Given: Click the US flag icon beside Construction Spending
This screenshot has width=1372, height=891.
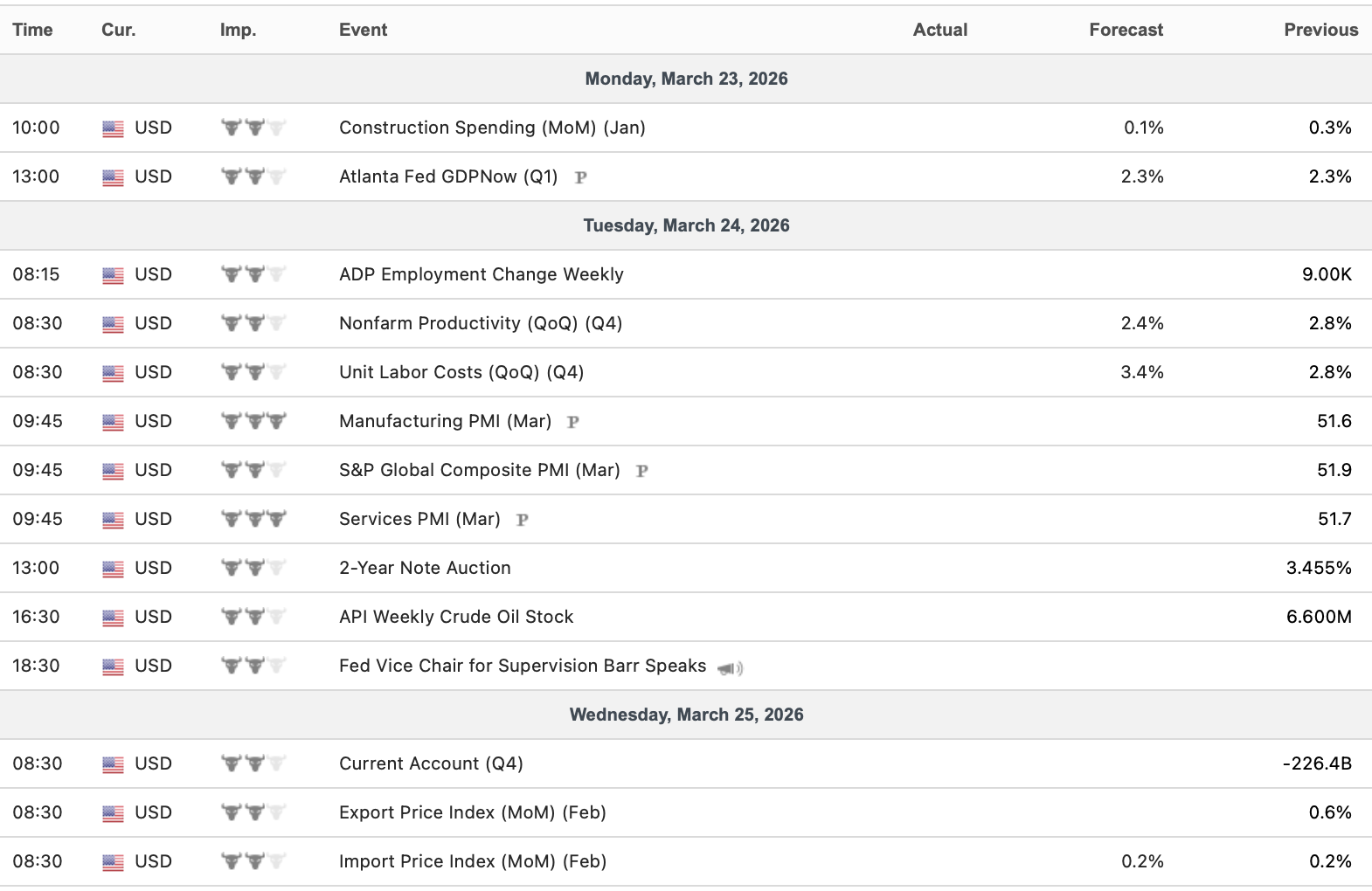Looking at the screenshot, I should pos(113,128).
